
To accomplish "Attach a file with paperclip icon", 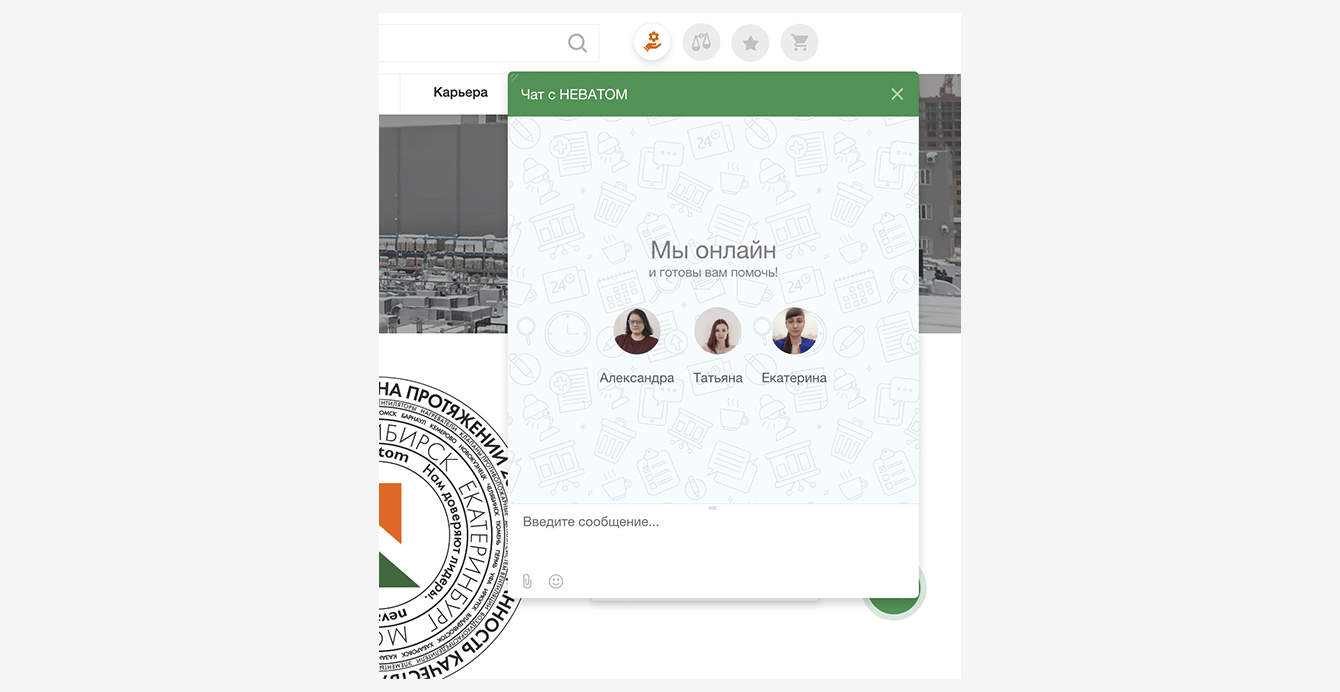I will point(527,581).
